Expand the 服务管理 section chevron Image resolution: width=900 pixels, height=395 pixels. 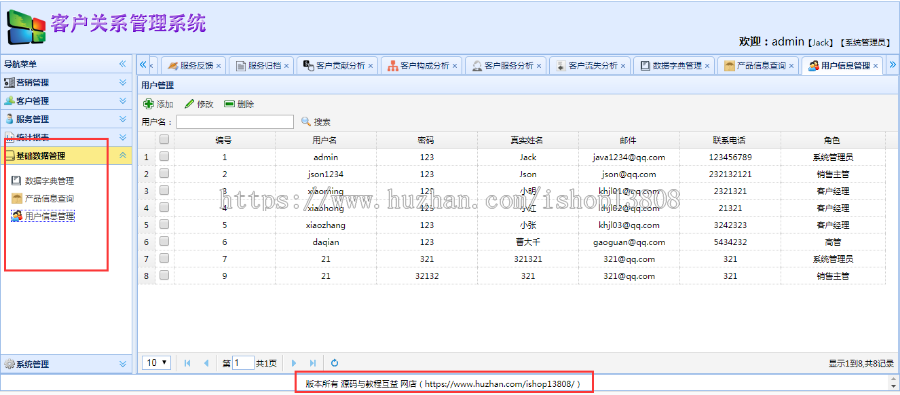(x=122, y=119)
